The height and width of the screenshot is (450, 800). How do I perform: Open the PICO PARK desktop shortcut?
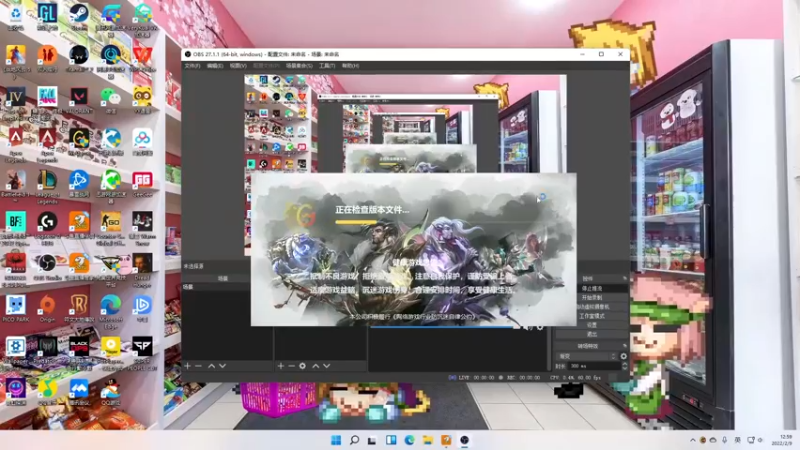[16, 309]
